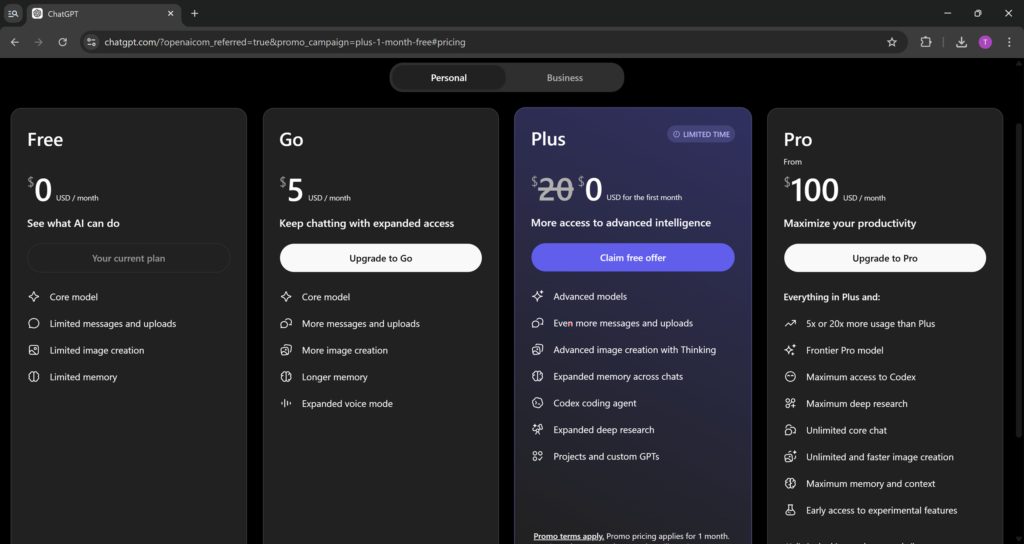Click the Free plan title
Viewport: 1024px width, 544px height.
[45, 139]
